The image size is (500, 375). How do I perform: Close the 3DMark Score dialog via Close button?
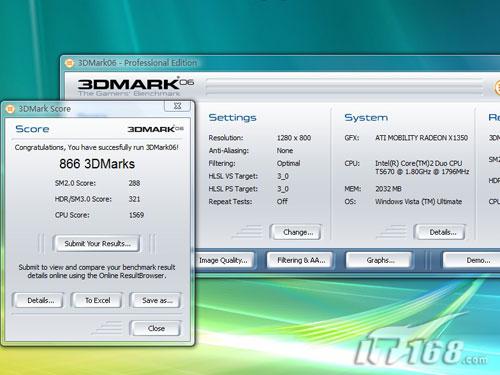pos(156,328)
